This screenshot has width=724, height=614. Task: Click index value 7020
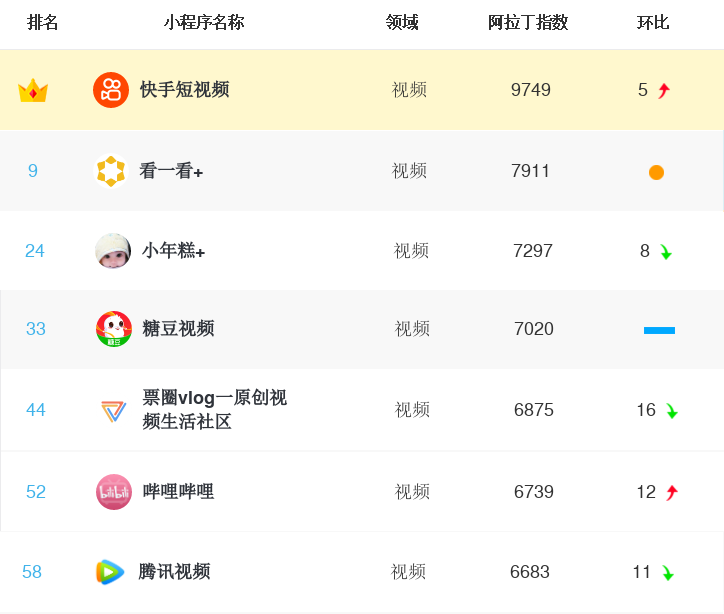click(x=534, y=329)
